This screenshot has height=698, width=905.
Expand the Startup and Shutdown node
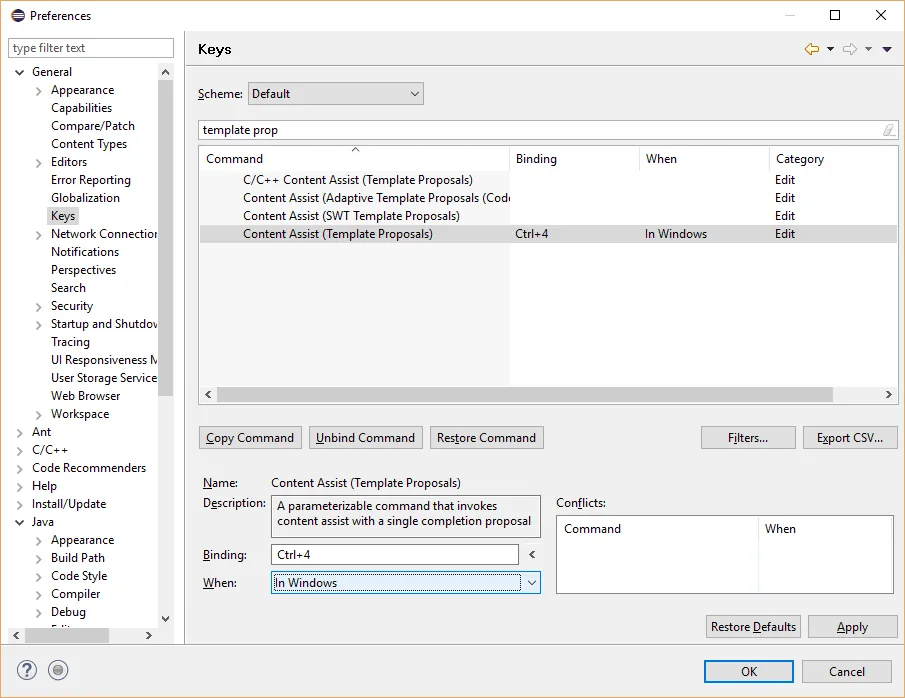tap(39, 325)
